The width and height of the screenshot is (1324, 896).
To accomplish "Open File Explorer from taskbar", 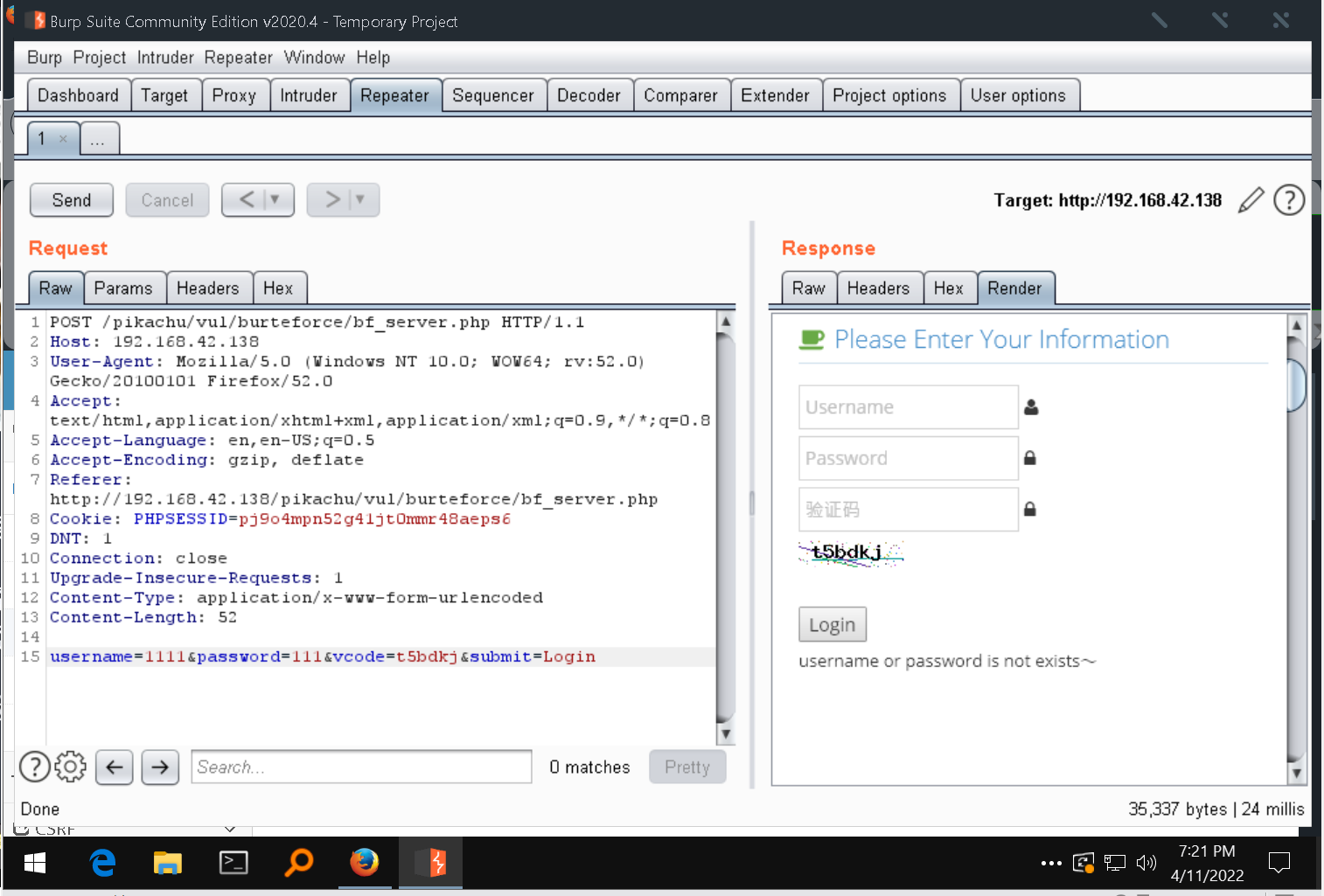I will (x=167, y=864).
